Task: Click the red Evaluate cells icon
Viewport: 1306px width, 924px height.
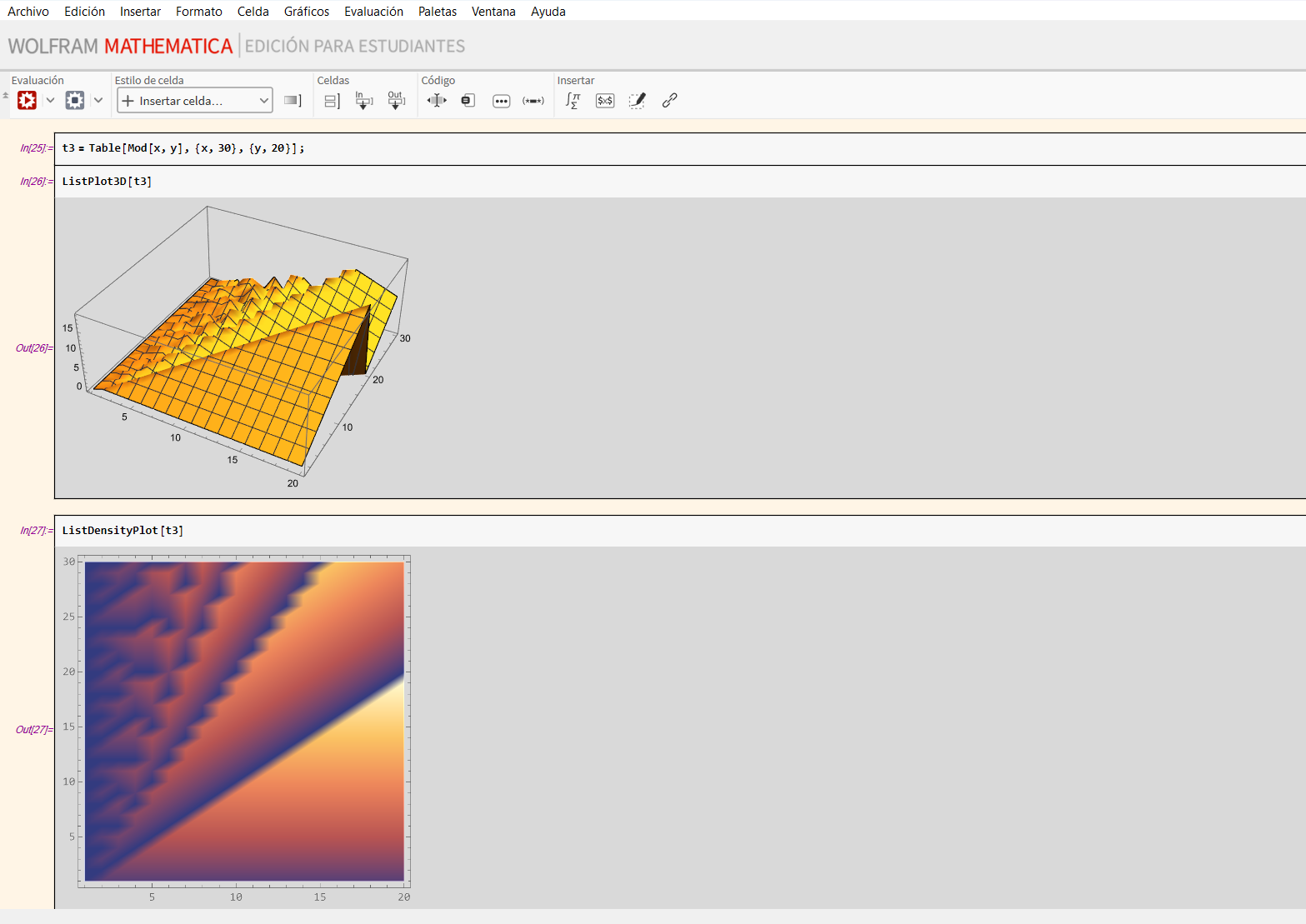Action: (27, 101)
